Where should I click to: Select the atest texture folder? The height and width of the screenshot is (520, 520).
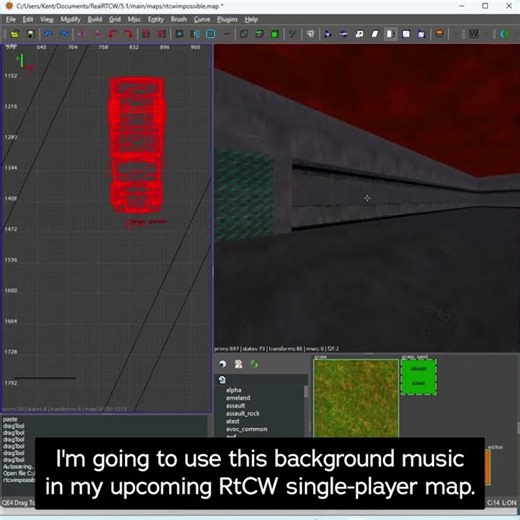click(232, 421)
